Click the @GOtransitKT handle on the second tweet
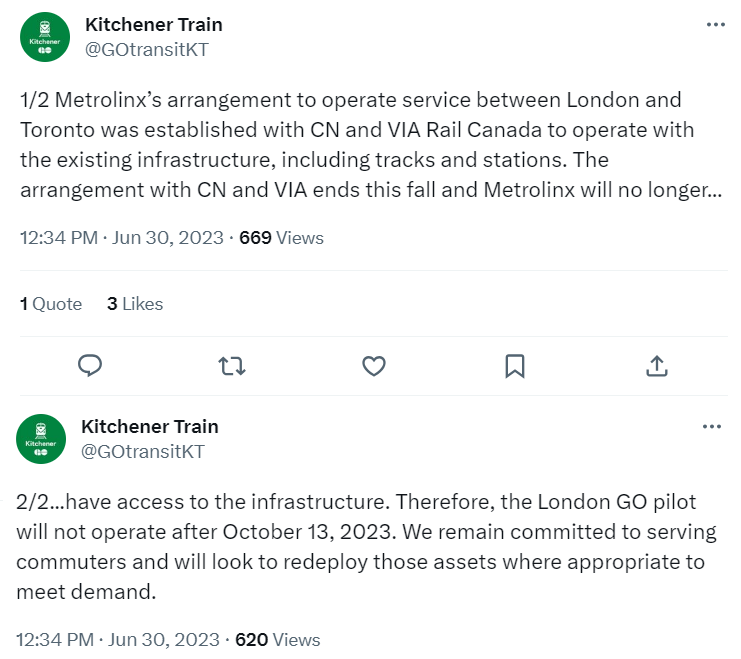Image resolution: width=741 pixels, height=659 pixels. coord(142,451)
